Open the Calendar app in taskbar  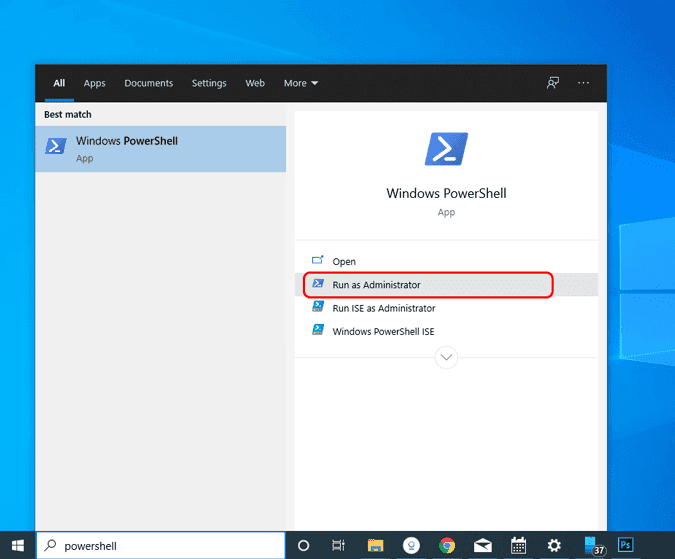tap(518, 546)
